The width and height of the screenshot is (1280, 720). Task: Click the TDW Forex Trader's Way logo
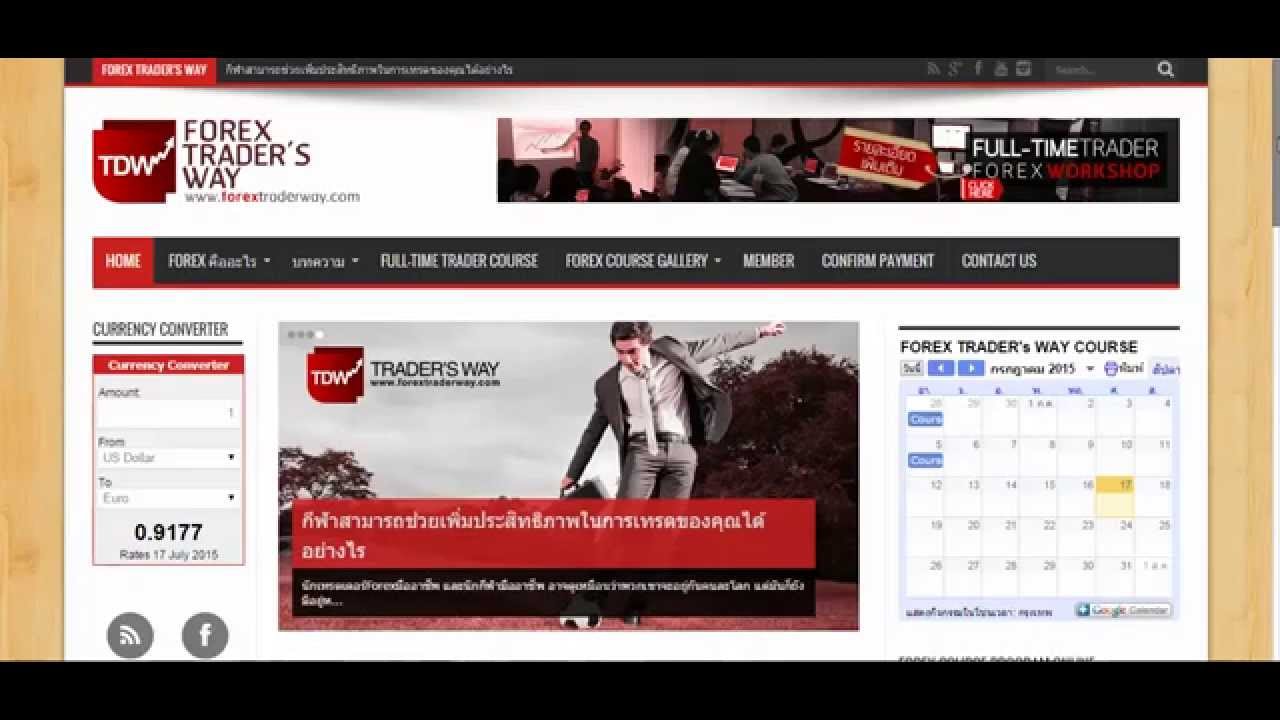226,162
